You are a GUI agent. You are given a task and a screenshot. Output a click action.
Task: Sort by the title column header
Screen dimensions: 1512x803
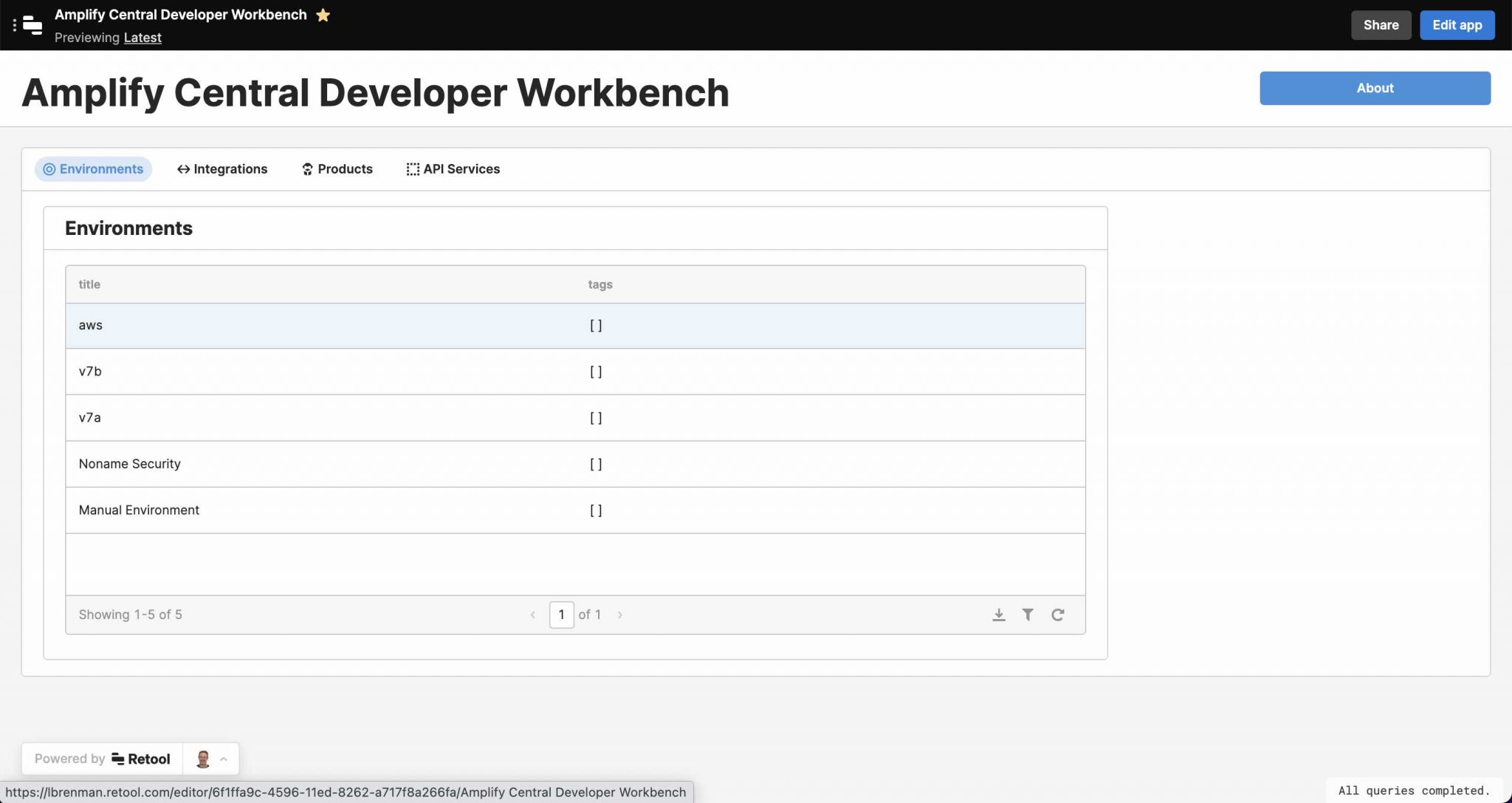(89, 284)
